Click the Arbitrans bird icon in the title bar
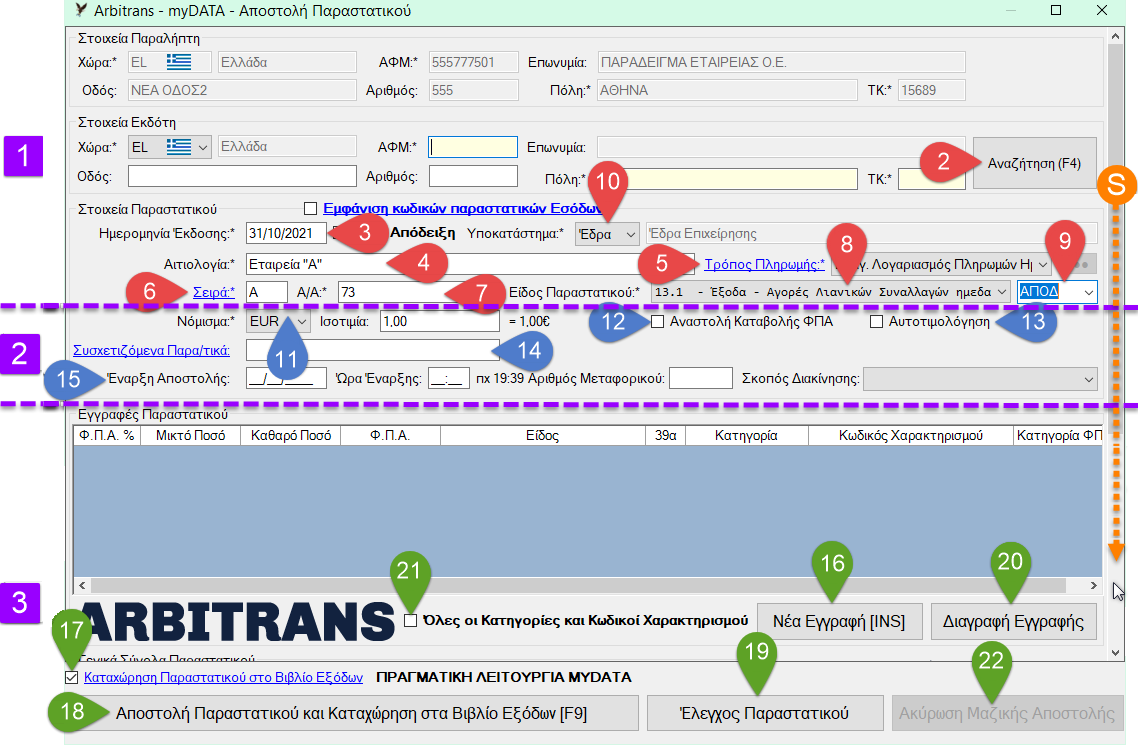This screenshot has height=745, width=1138. pyautogui.click(x=81, y=10)
